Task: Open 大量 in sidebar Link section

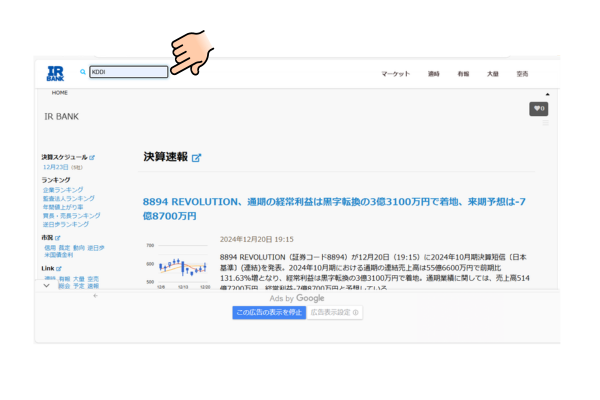Action: [x=79, y=279]
